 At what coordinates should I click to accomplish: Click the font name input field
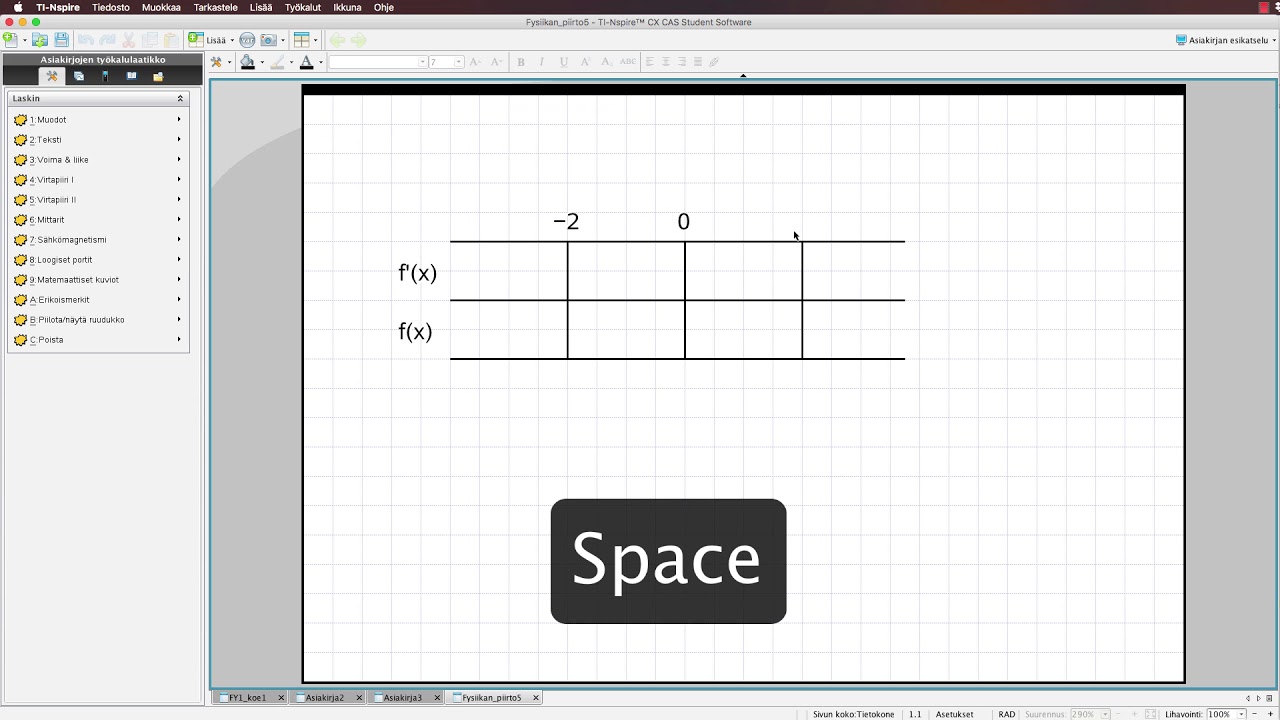378,62
